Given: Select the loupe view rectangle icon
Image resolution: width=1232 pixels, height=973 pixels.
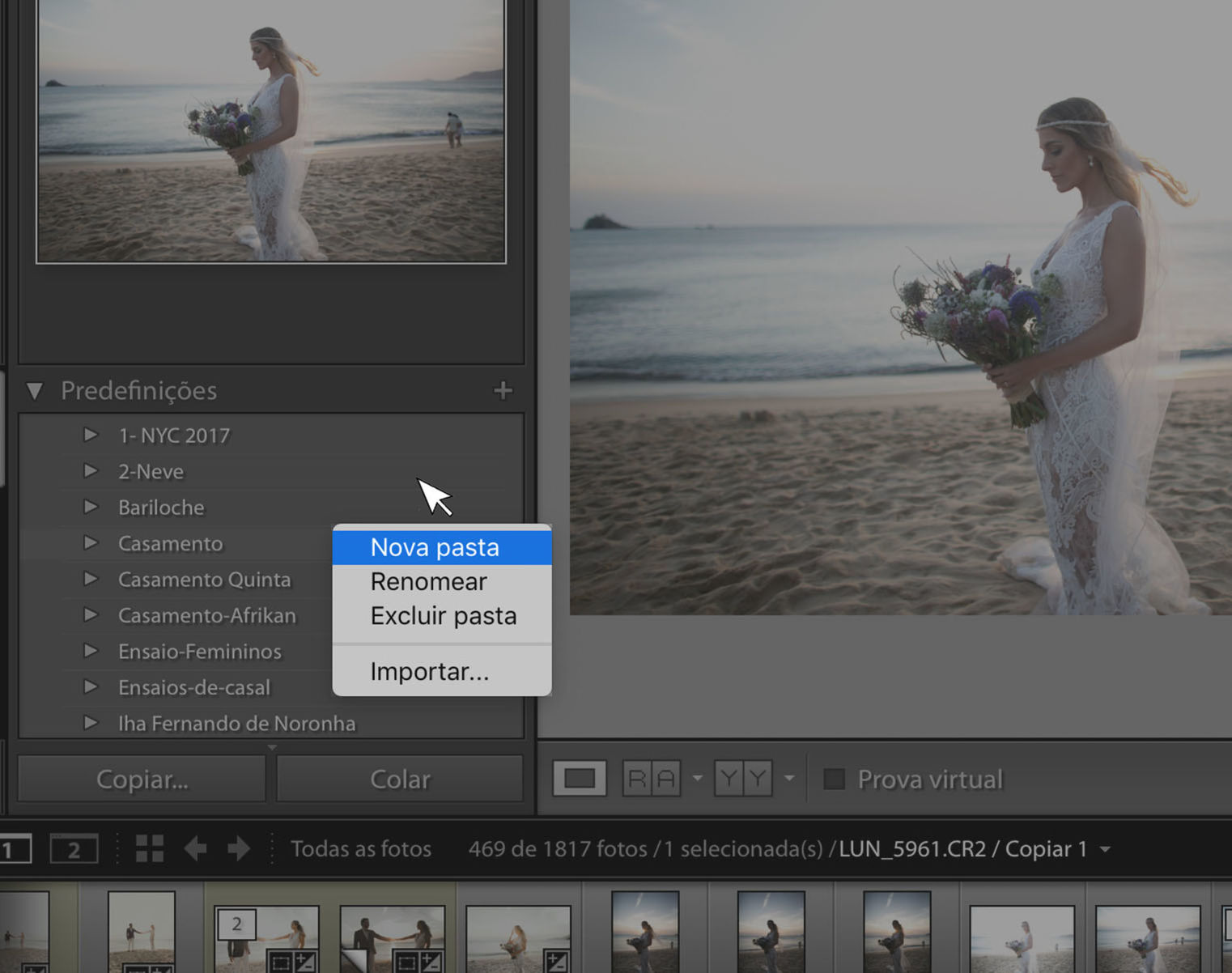Looking at the screenshot, I should point(580,779).
